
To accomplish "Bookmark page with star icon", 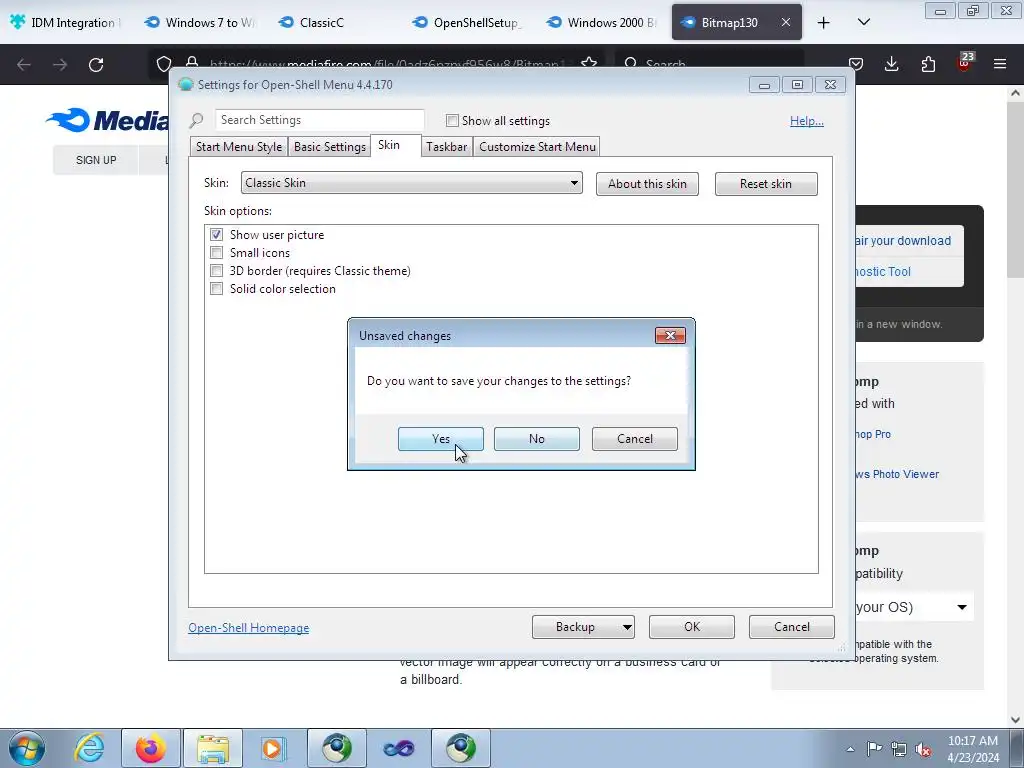I will click(589, 63).
